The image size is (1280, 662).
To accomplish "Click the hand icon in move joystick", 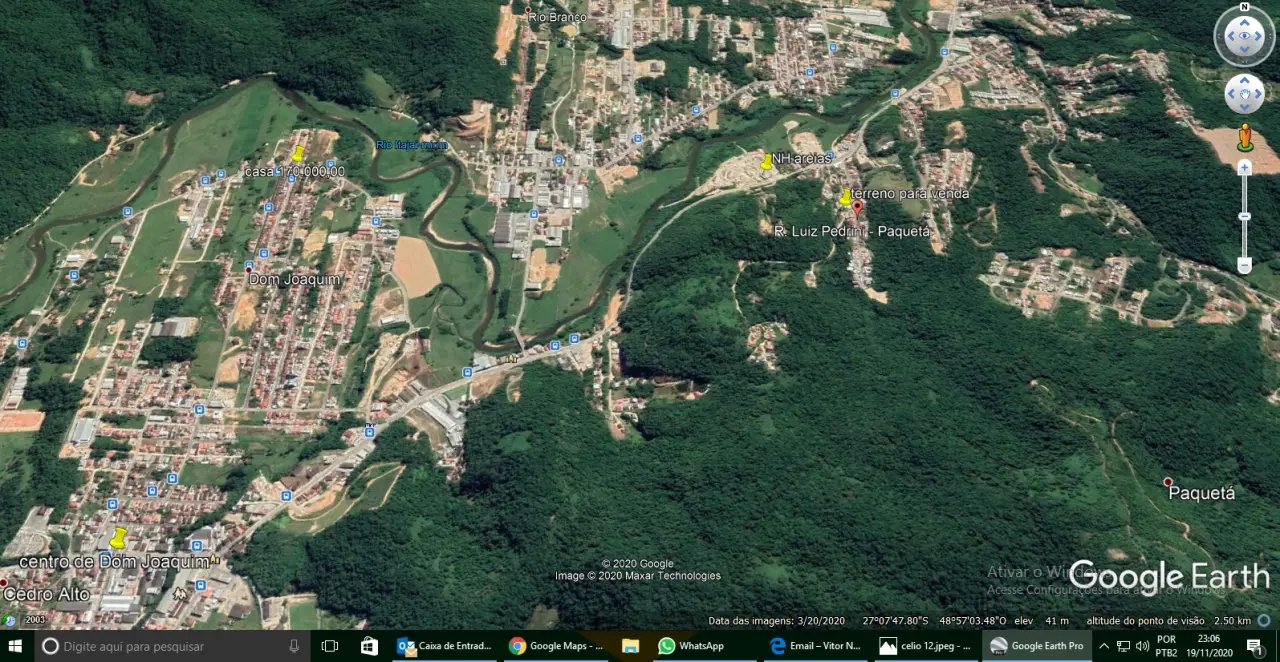I will [x=1244, y=94].
